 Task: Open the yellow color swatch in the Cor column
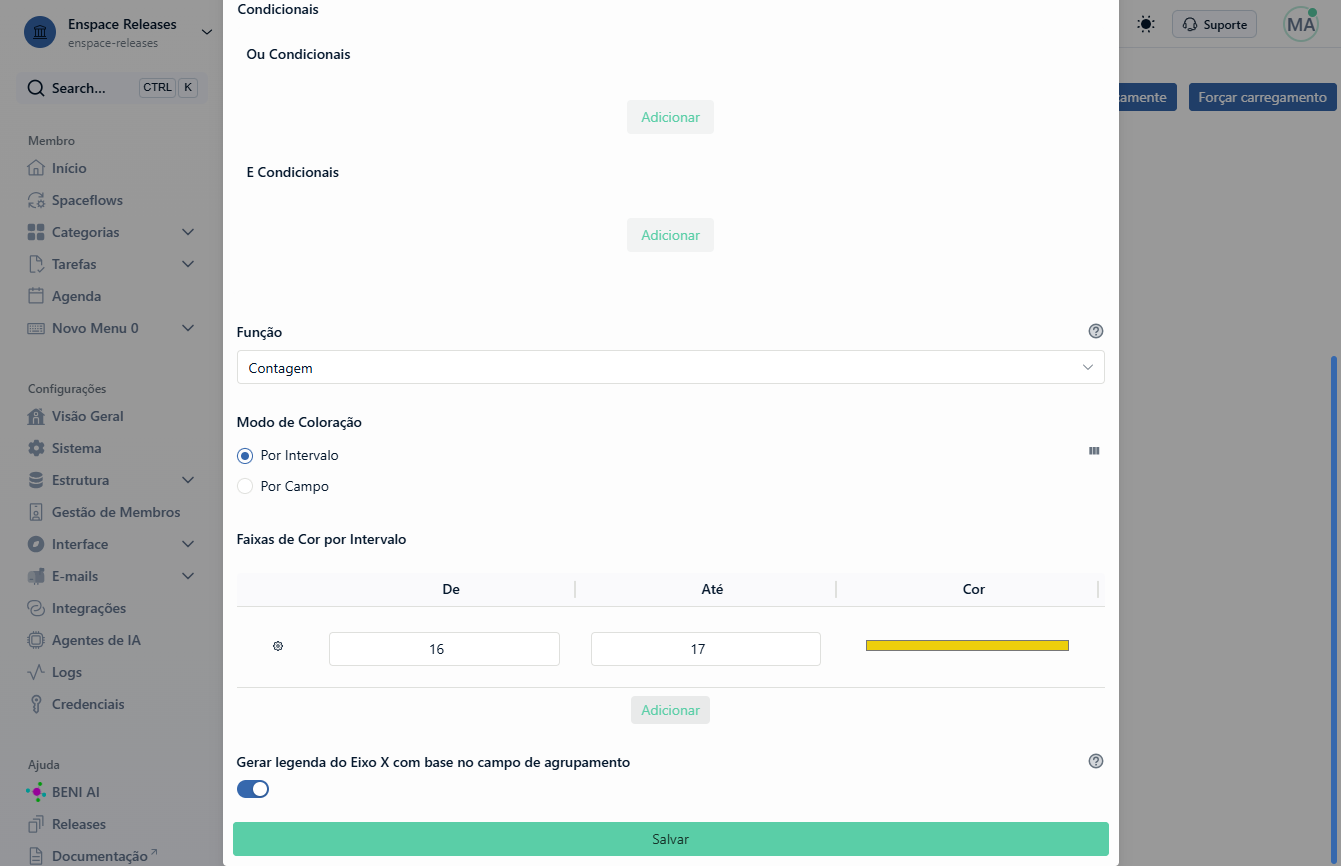[967, 645]
